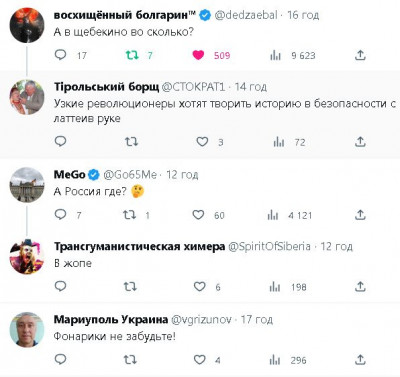Retweet the Тірольський борщ reply
The width and height of the screenshot is (400, 377).
[131, 142]
